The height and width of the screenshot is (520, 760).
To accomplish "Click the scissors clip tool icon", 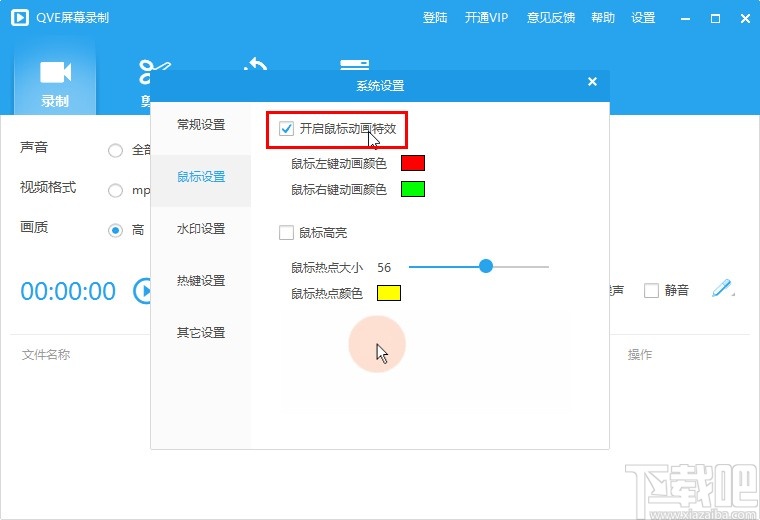I will tap(154, 71).
